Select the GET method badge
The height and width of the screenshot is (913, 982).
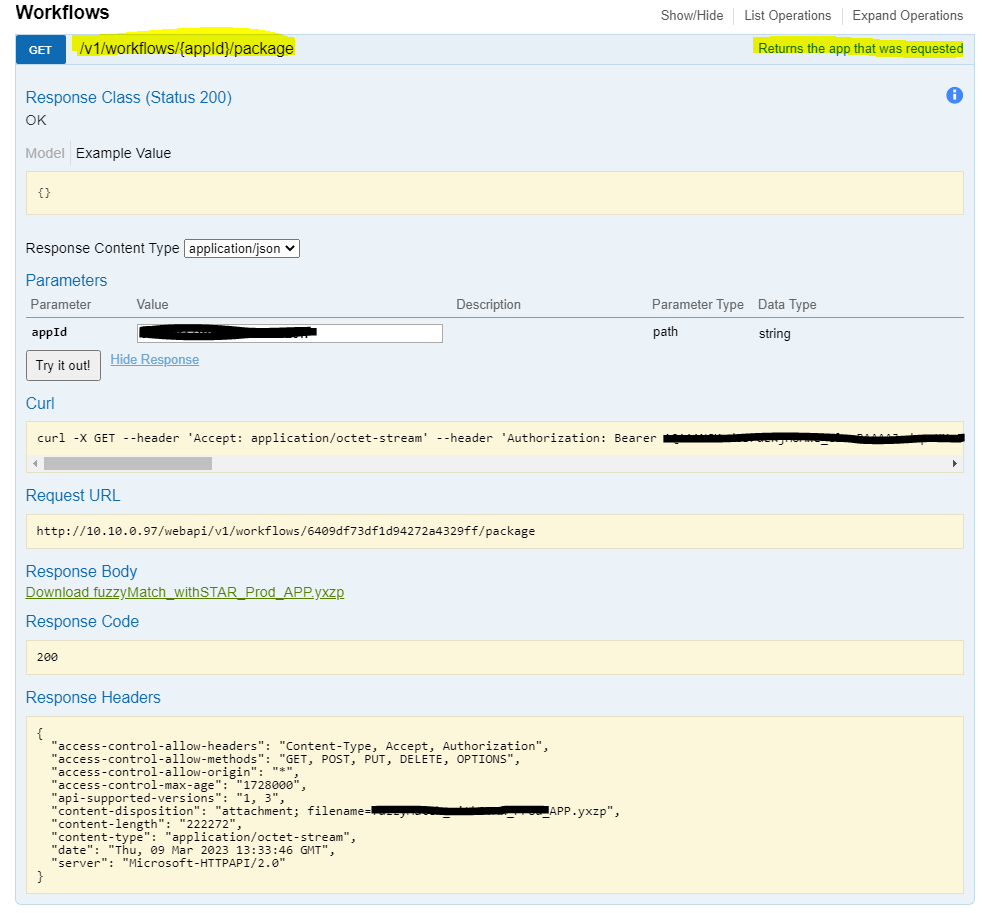point(40,48)
